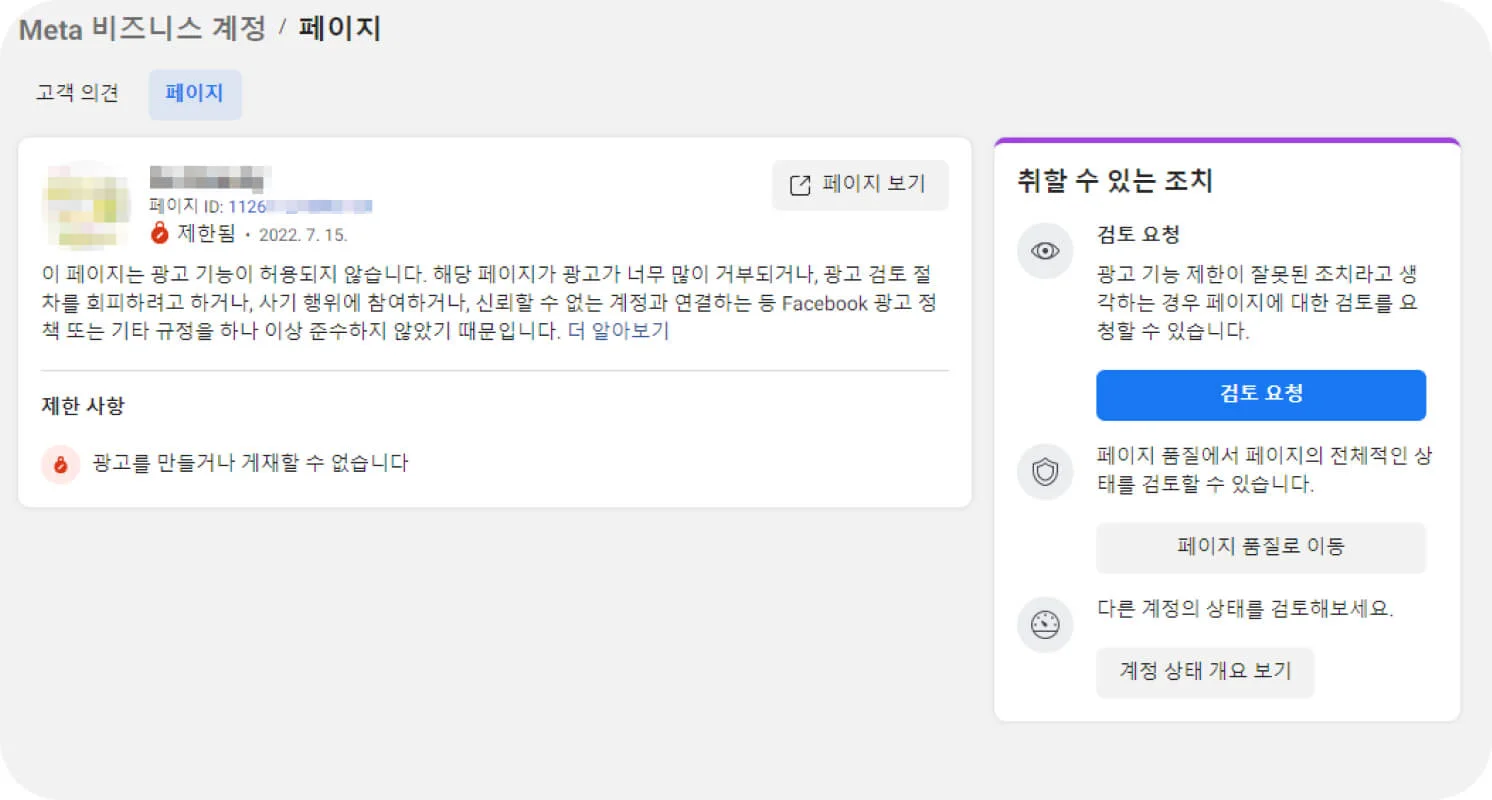1492x800 pixels.
Task: Click the 제한됨 status label
Action: pyautogui.click(x=206, y=234)
